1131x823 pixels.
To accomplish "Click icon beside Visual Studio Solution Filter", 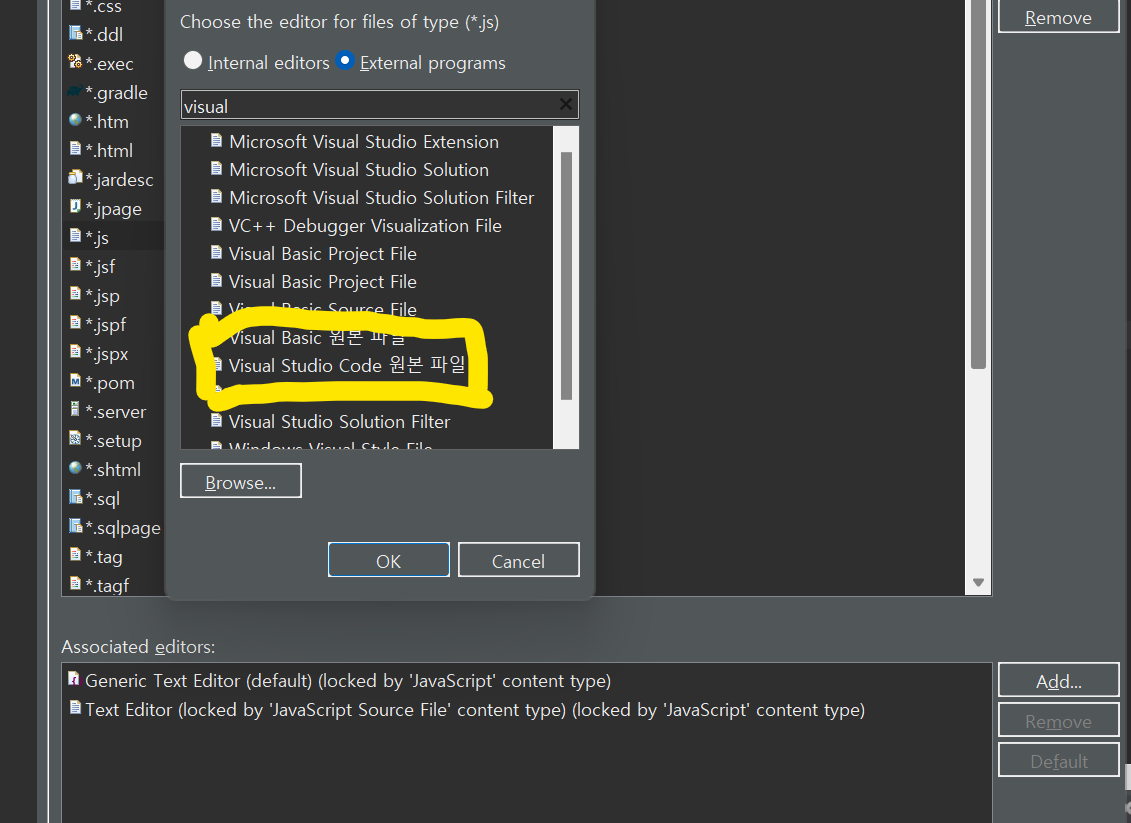I will [216, 421].
